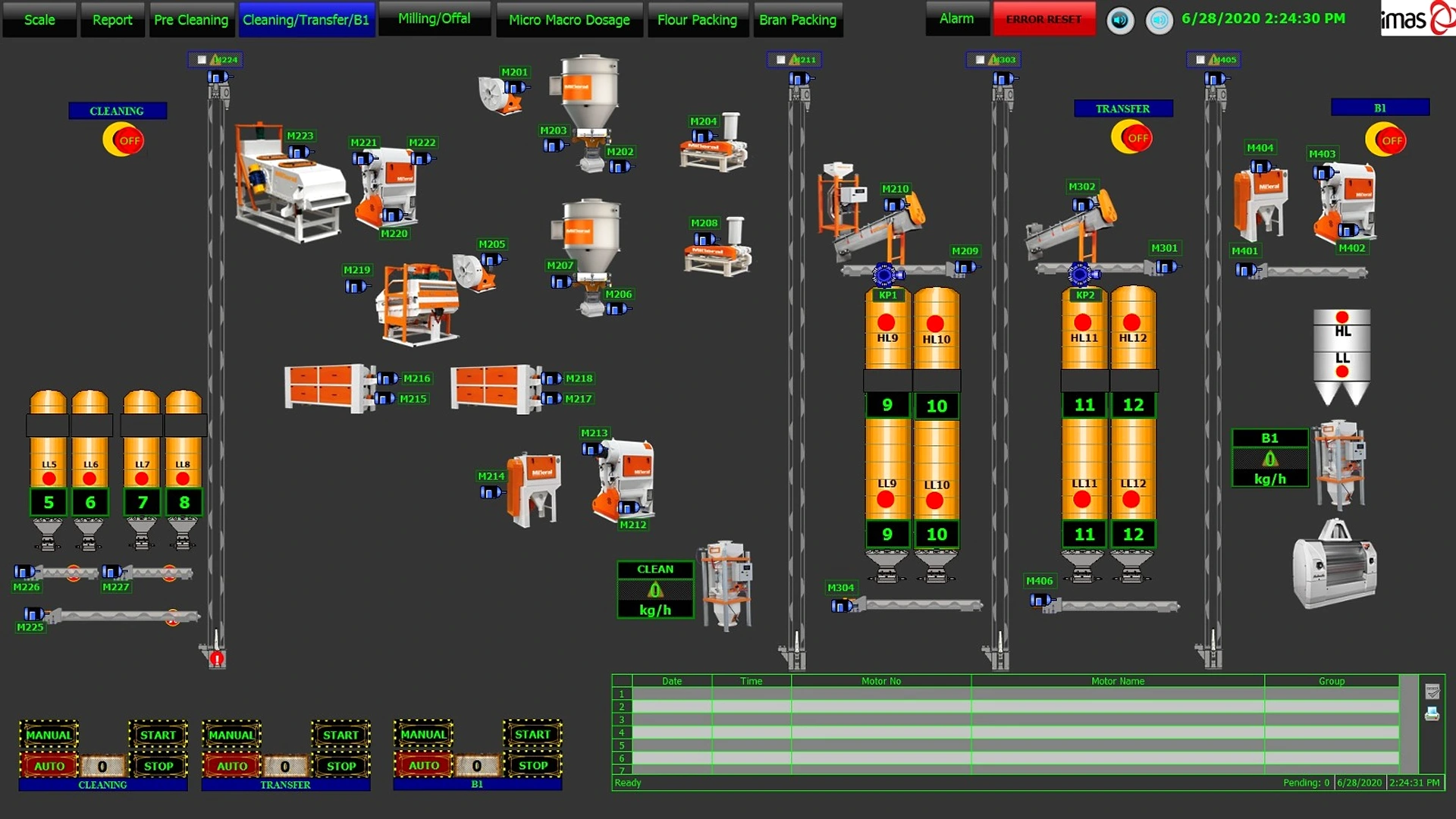Select the M226 conveyor motor icon
This screenshot has height=819, width=1456.
click(x=25, y=571)
